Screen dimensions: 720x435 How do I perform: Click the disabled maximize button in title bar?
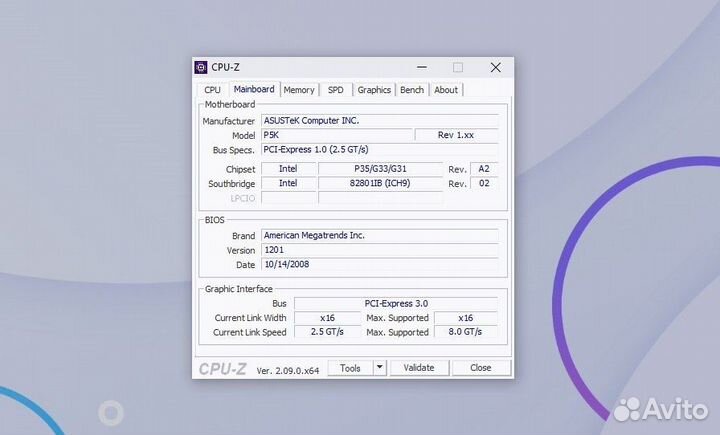(458, 68)
